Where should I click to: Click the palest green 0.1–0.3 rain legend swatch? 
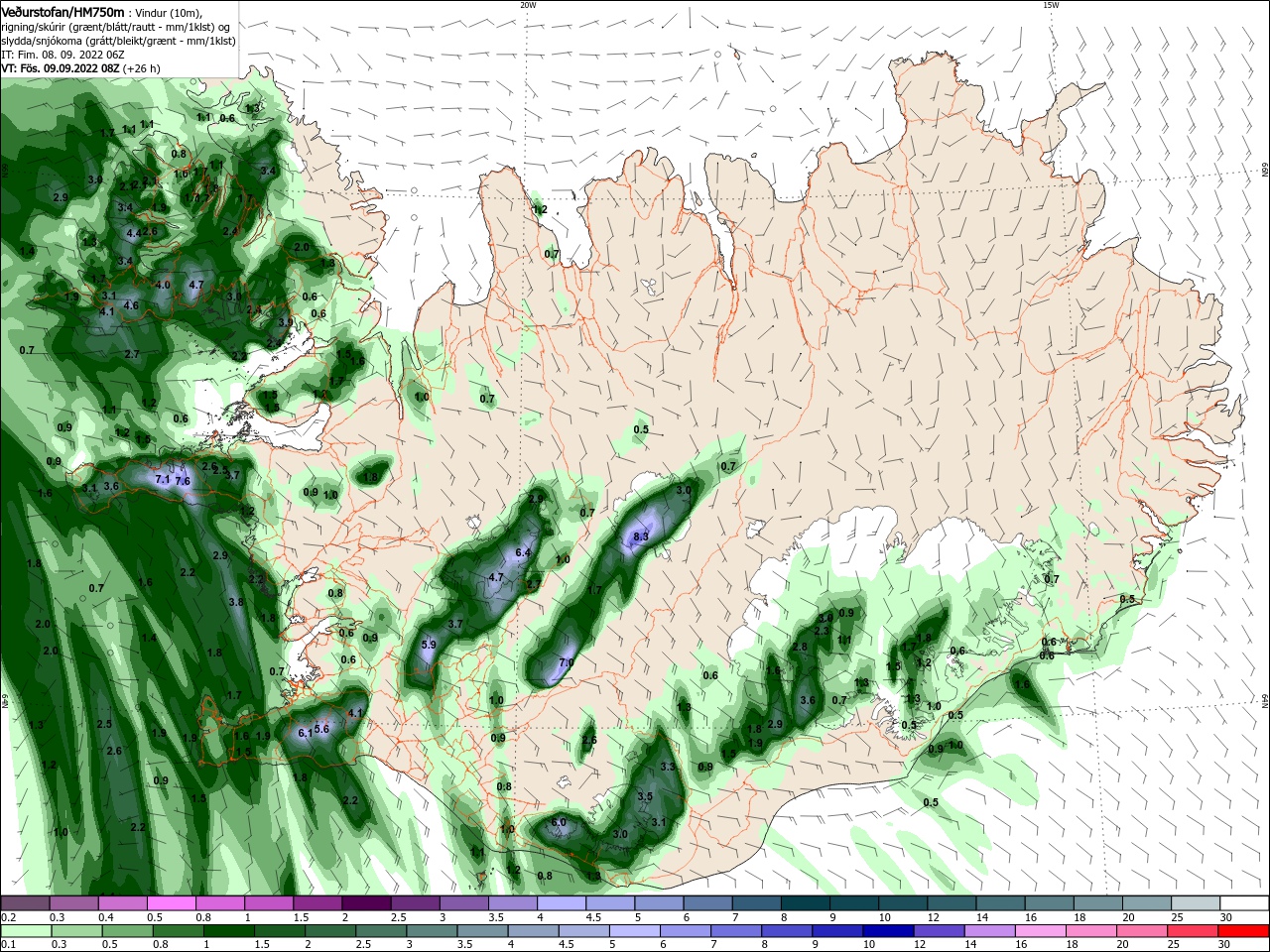(25, 931)
